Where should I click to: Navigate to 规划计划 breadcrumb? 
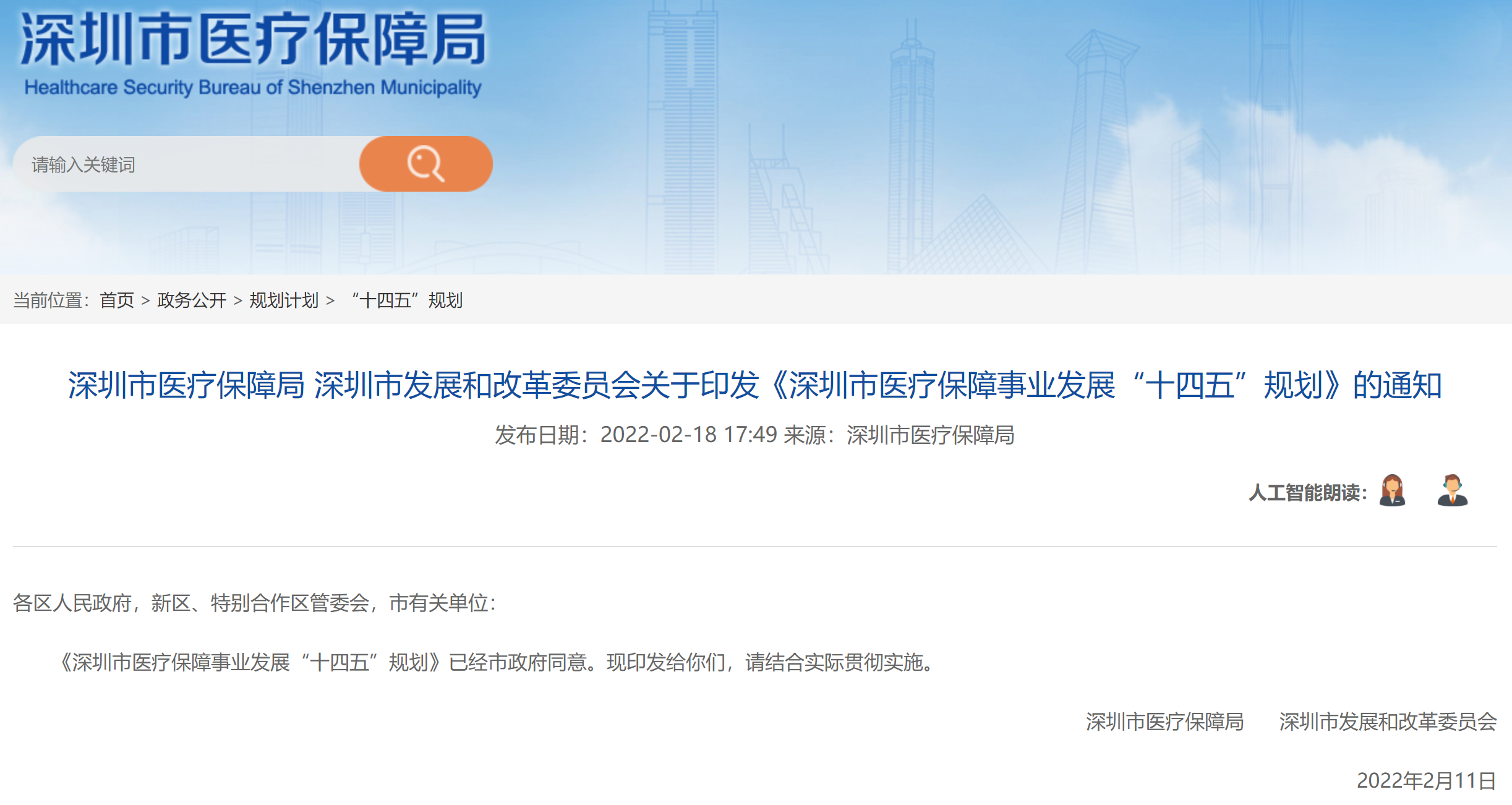(x=284, y=300)
